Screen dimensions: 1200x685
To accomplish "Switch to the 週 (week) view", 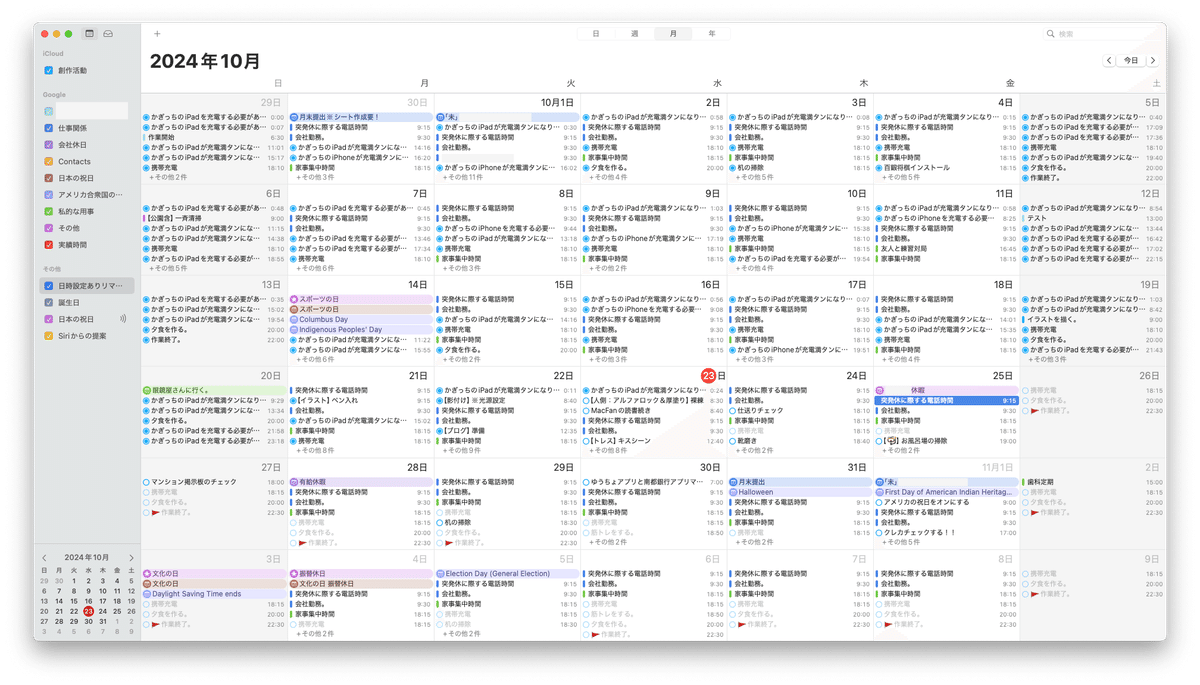I will coord(634,34).
